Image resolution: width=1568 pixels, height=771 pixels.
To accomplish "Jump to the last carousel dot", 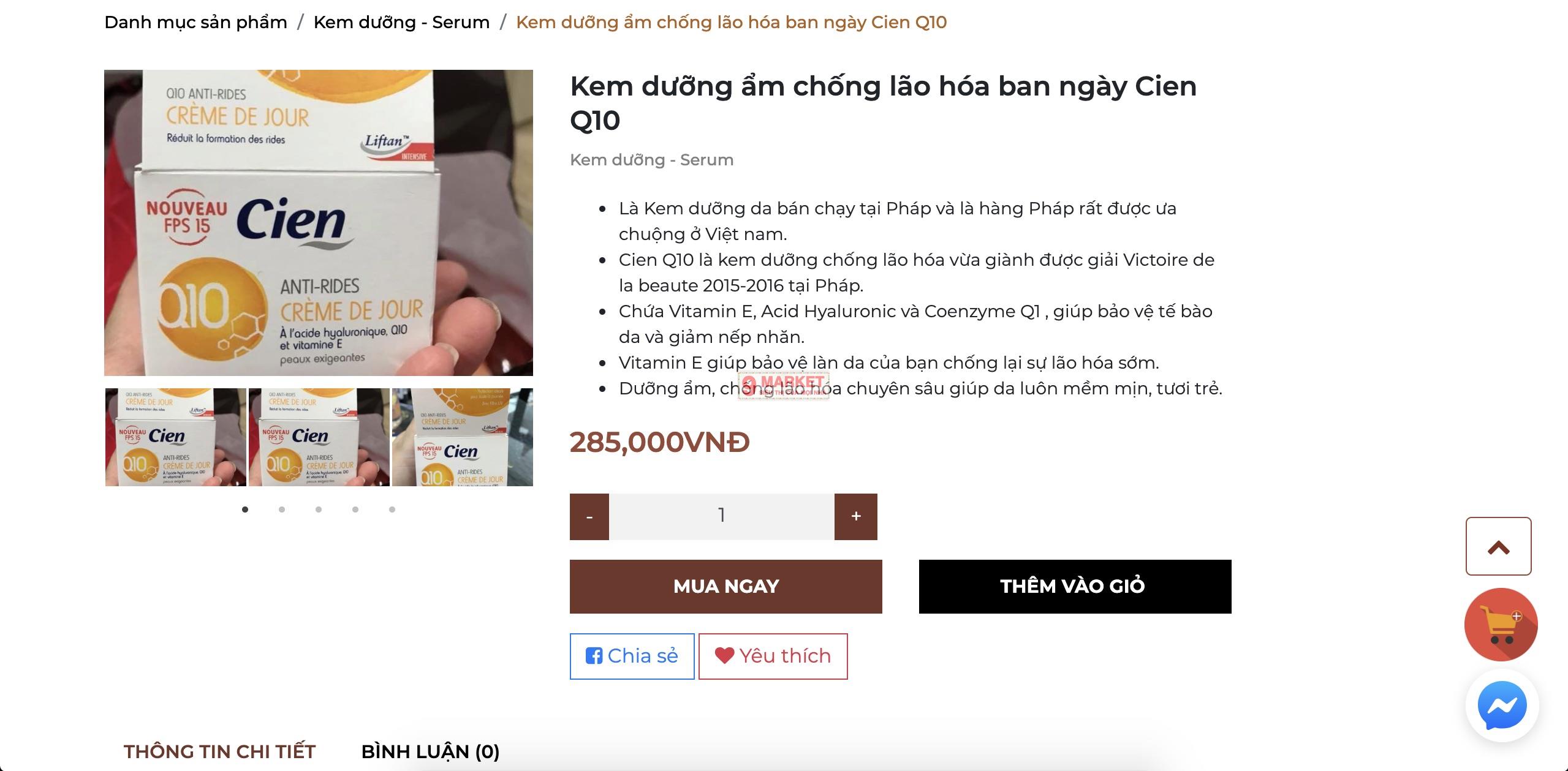I will click(392, 510).
